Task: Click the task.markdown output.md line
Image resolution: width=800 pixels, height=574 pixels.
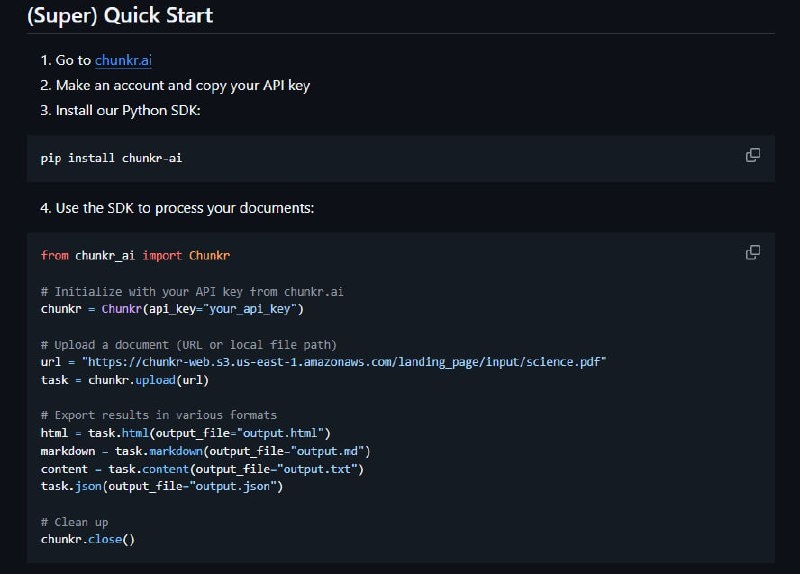Action: tap(206, 451)
